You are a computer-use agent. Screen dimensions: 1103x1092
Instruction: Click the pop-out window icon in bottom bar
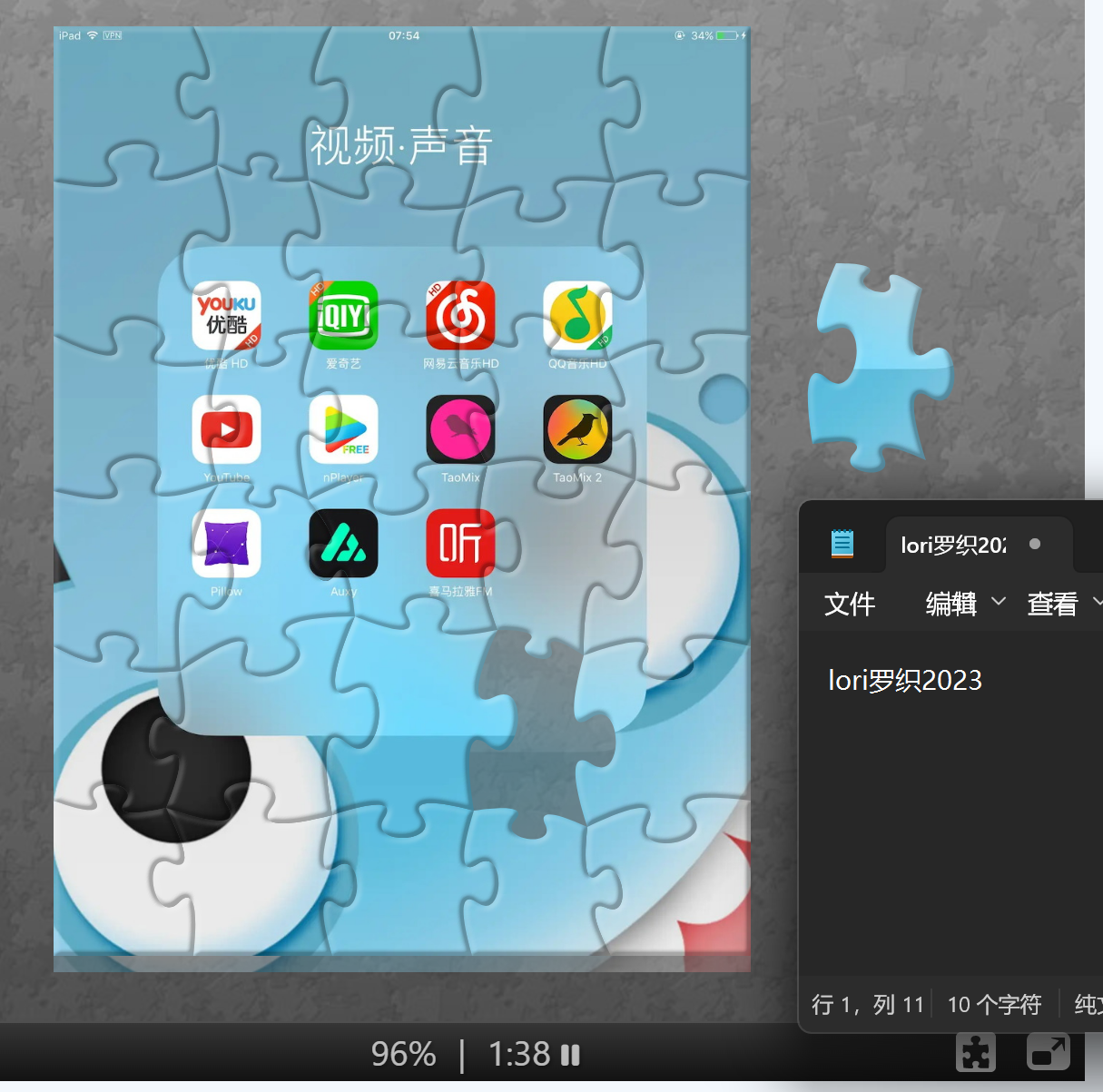[1049, 1053]
